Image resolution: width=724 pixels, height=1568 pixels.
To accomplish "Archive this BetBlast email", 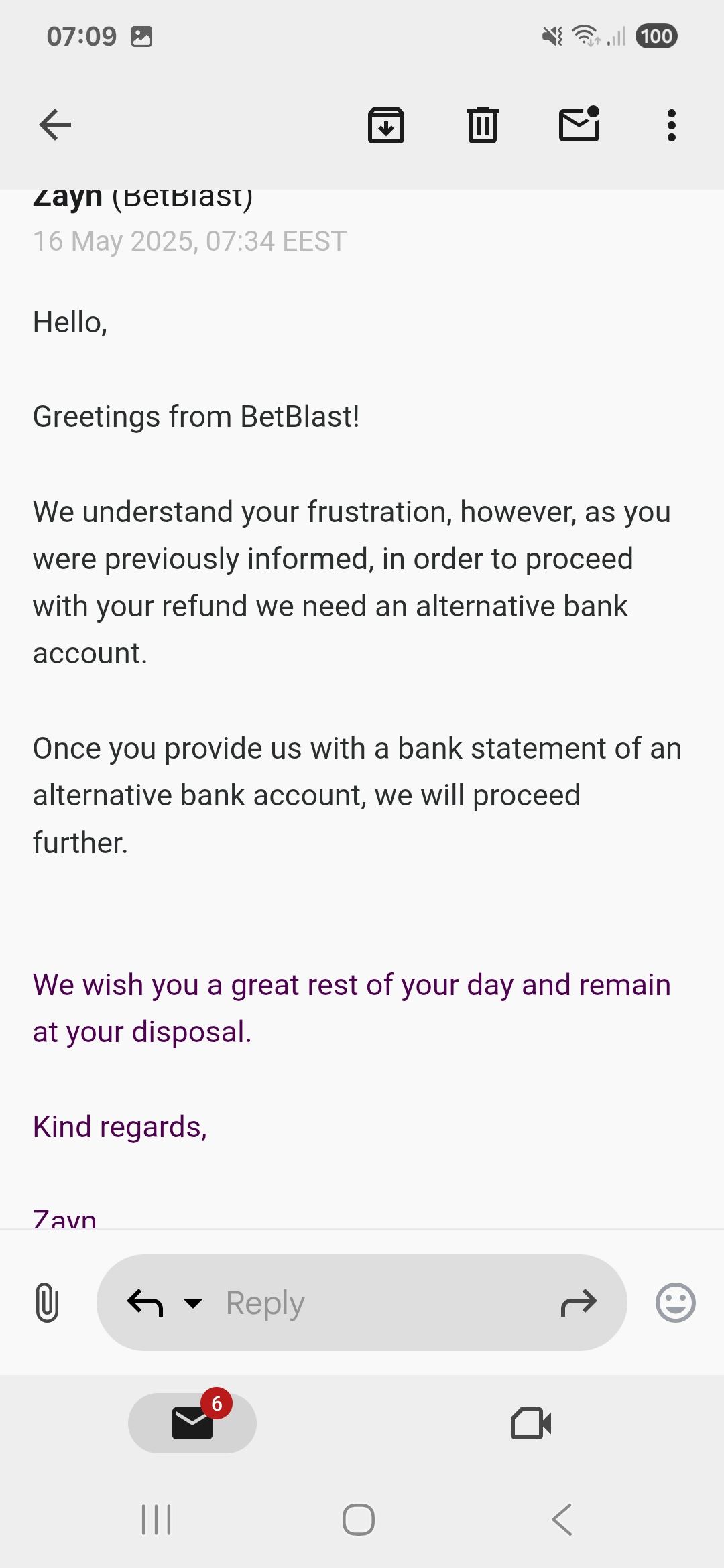I will click(385, 125).
